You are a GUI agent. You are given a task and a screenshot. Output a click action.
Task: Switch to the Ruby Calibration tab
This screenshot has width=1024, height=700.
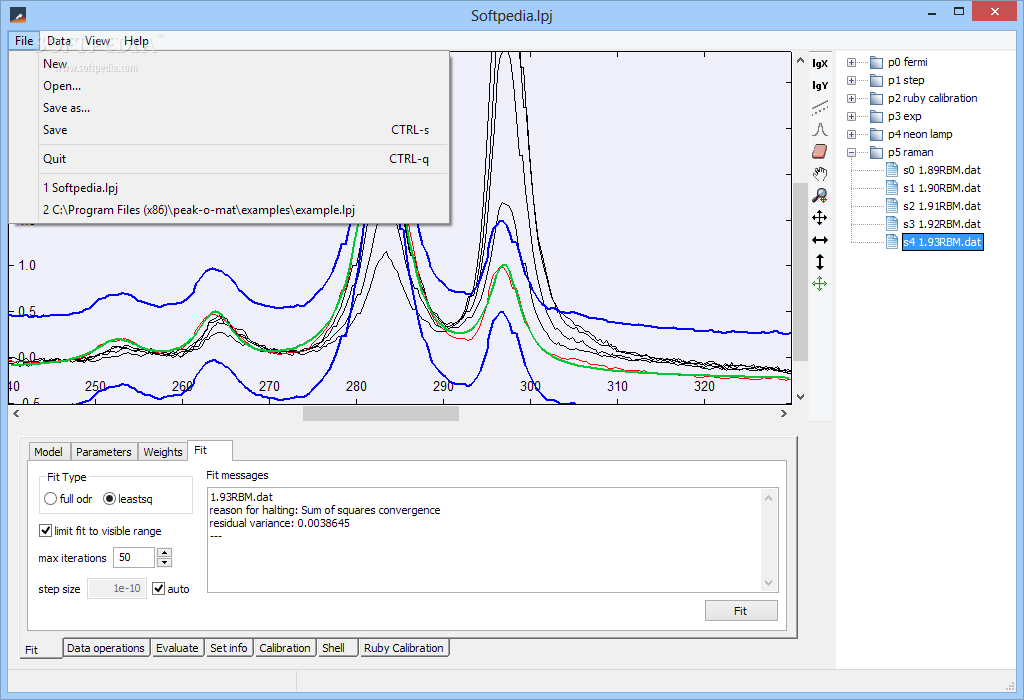(404, 648)
